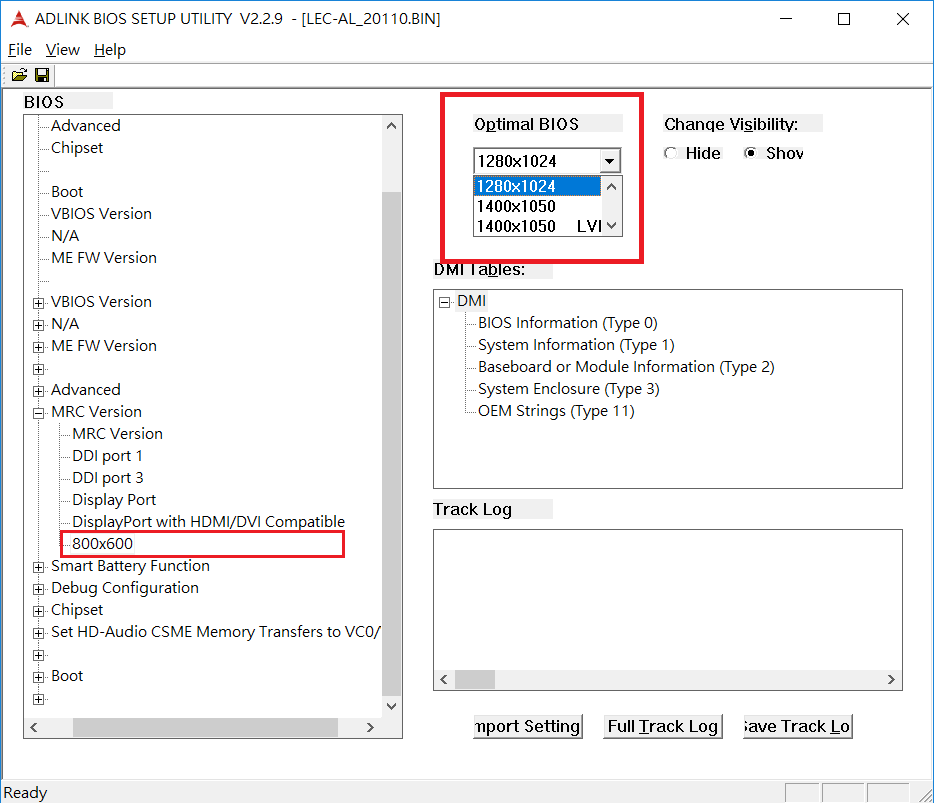This screenshot has height=803, width=934.
Task: Open the Help menu
Action: (x=110, y=50)
